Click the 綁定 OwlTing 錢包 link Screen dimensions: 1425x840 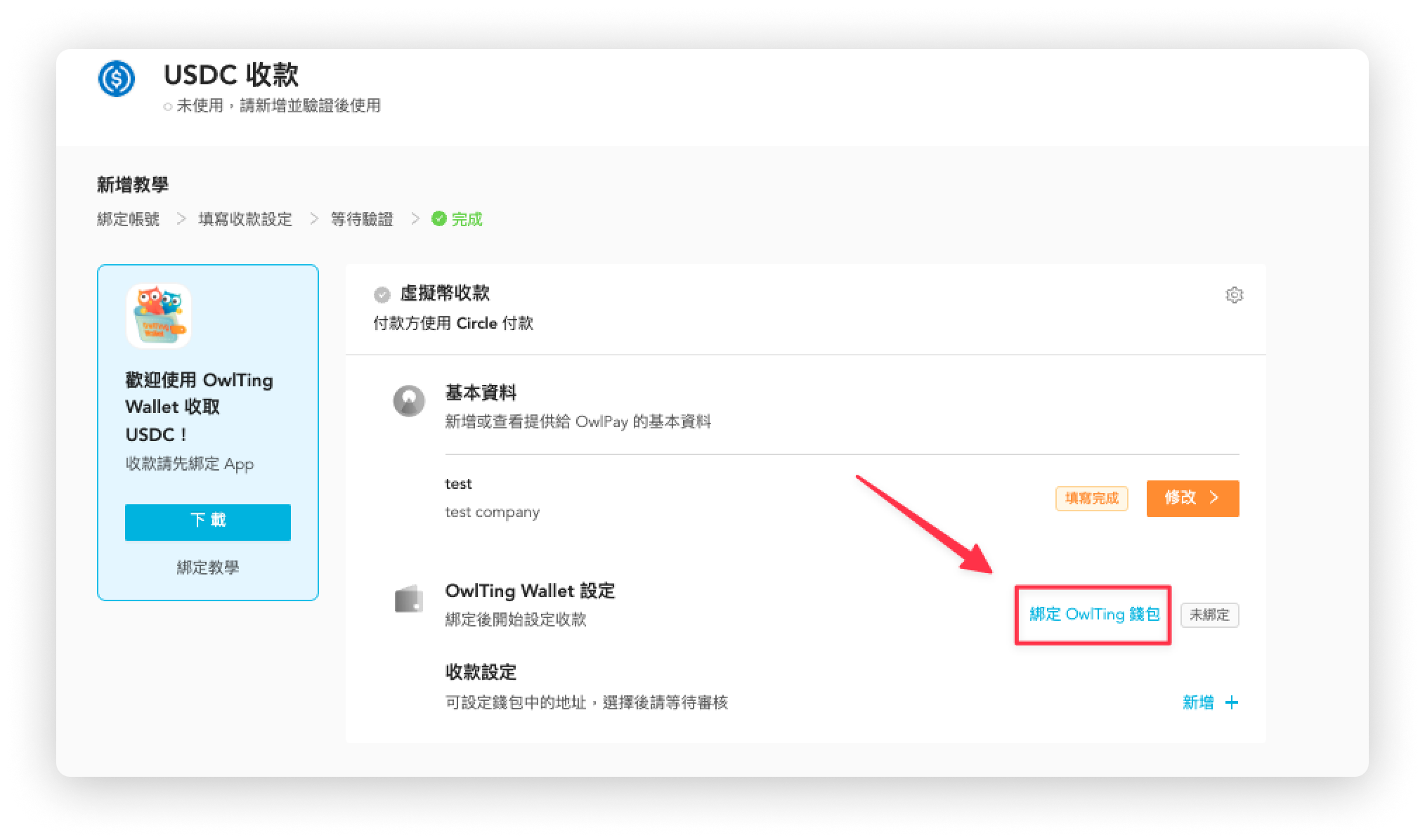click(x=1094, y=615)
